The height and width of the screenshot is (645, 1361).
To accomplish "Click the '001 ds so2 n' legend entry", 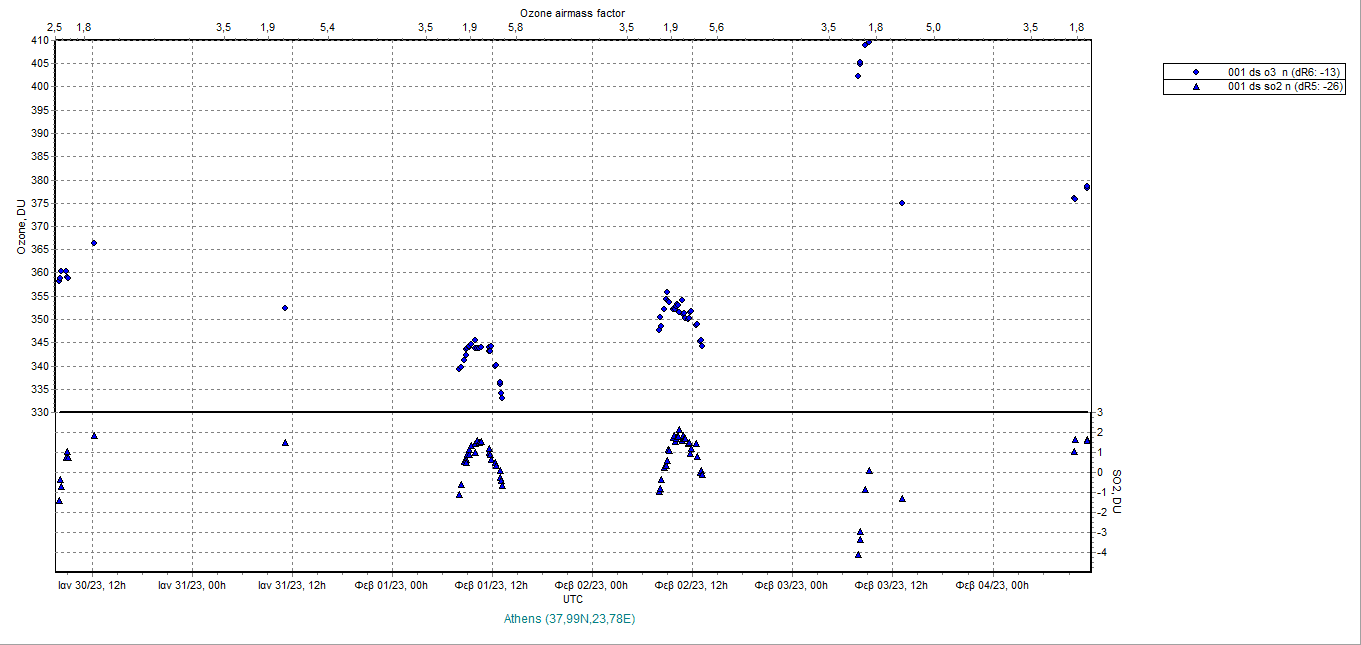I will point(1284,87).
